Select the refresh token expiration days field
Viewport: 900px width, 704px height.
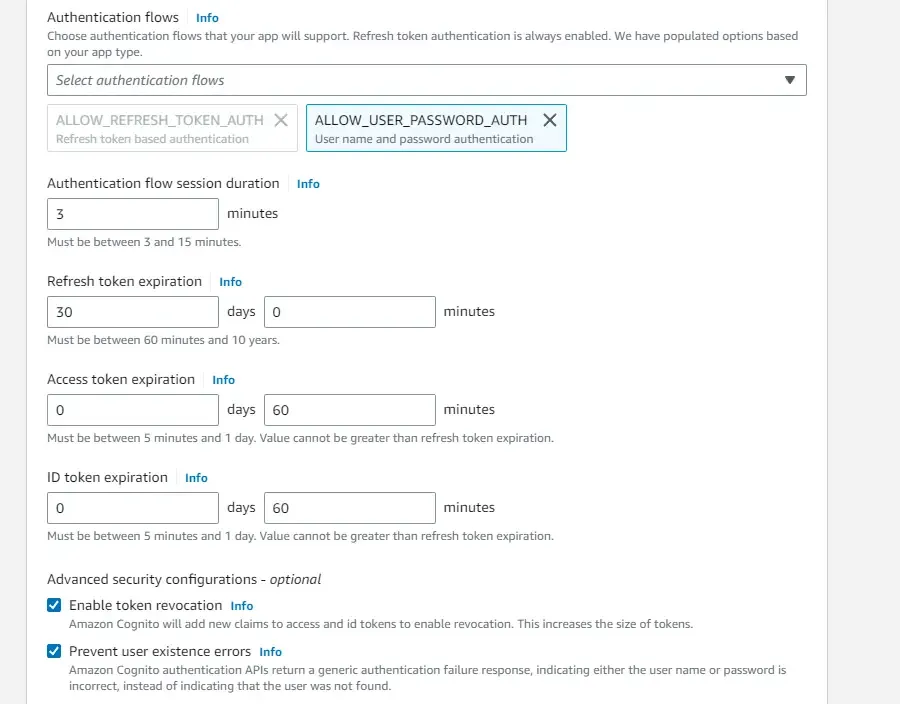(x=132, y=311)
